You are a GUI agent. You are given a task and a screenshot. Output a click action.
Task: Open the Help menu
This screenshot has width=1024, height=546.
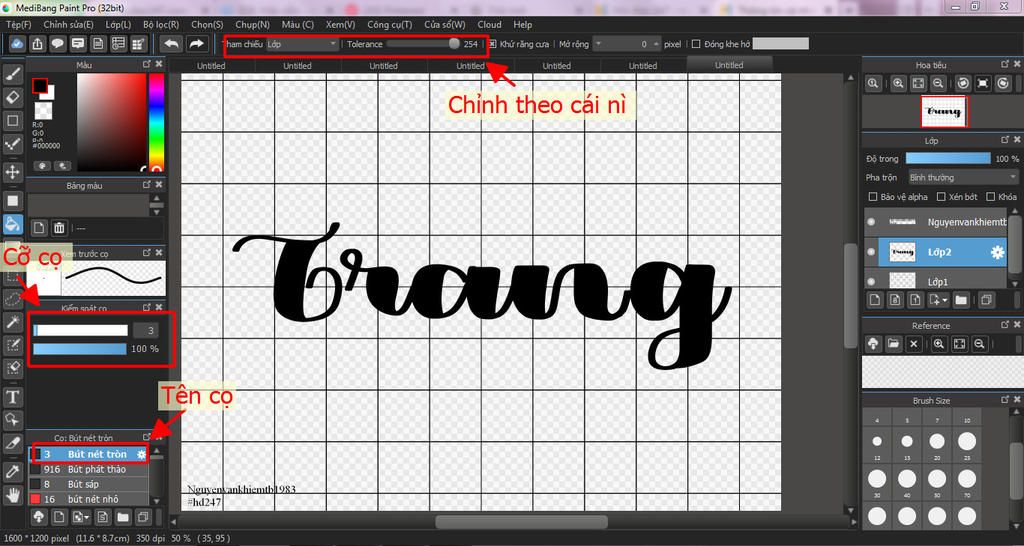(x=522, y=24)
